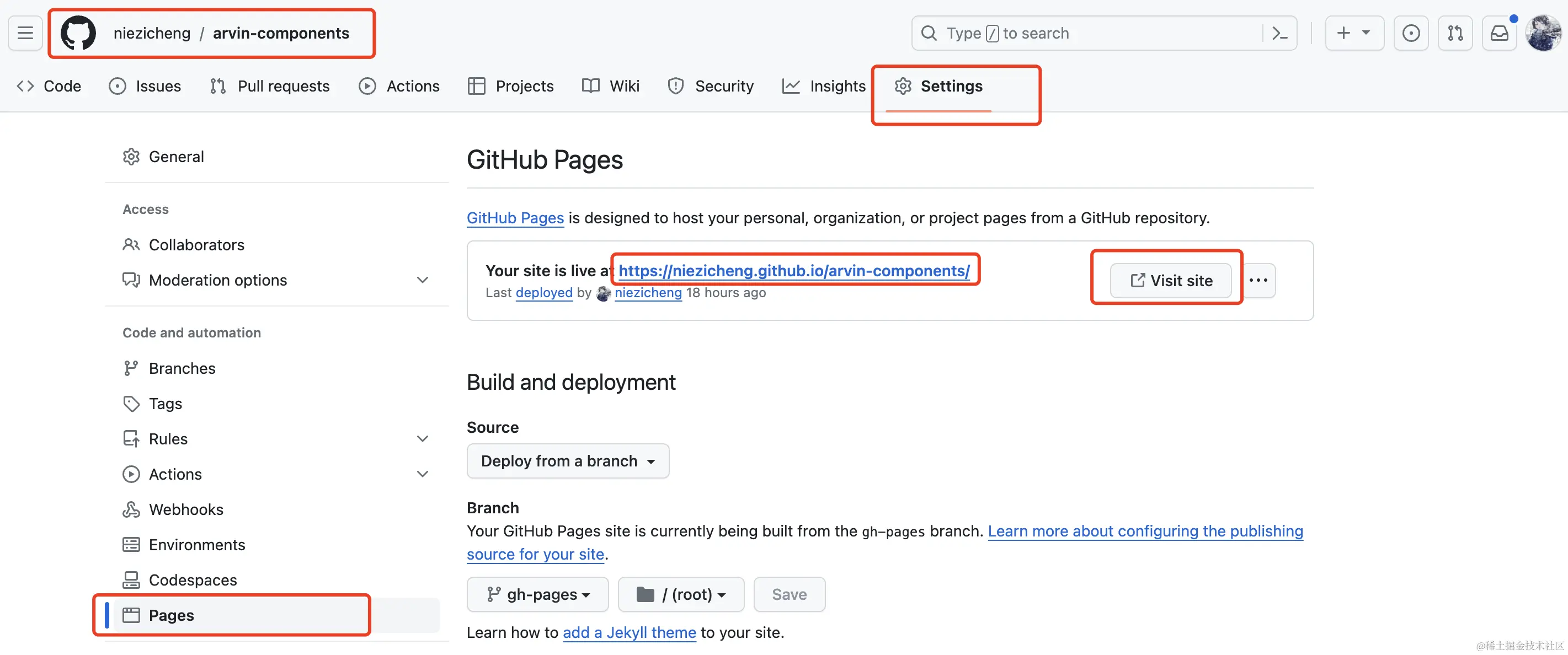Screen dimensions: 1568x655
Task: Click the GitHub Octocat logo
Action: pyautogui.click(x=78, y=33)
